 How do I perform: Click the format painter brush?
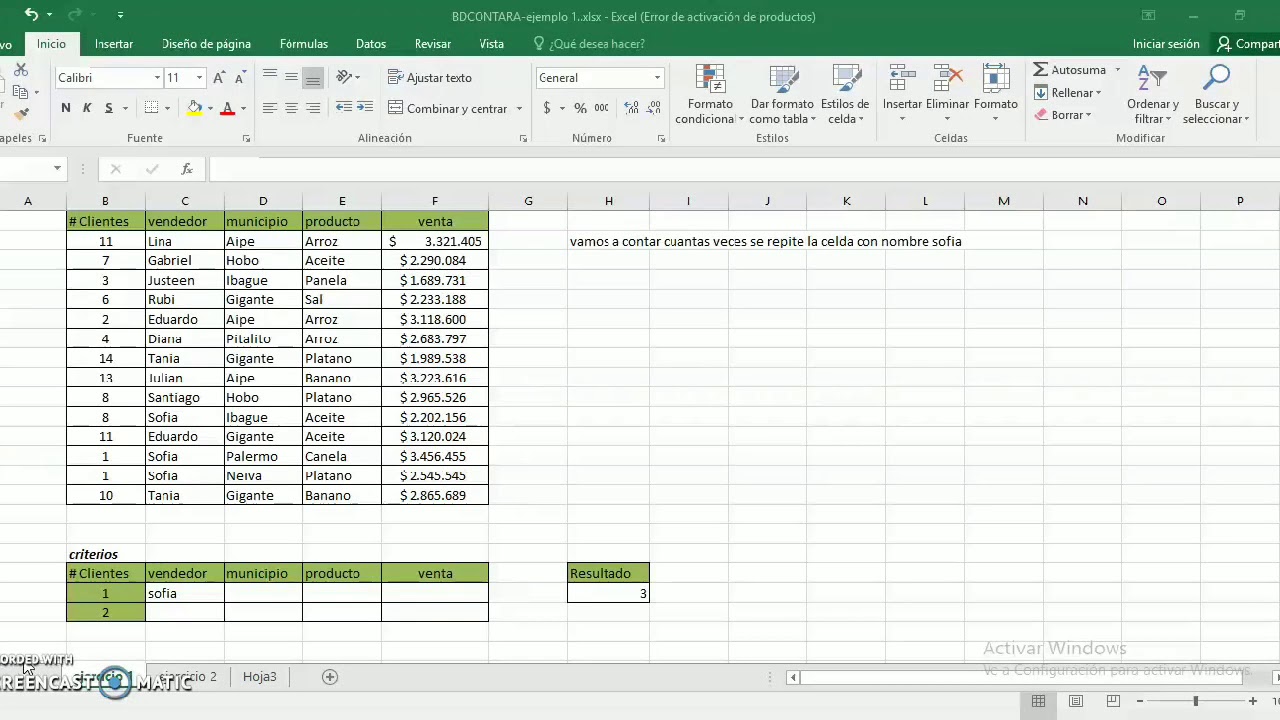pyautogui.click(x=21, y=114)
